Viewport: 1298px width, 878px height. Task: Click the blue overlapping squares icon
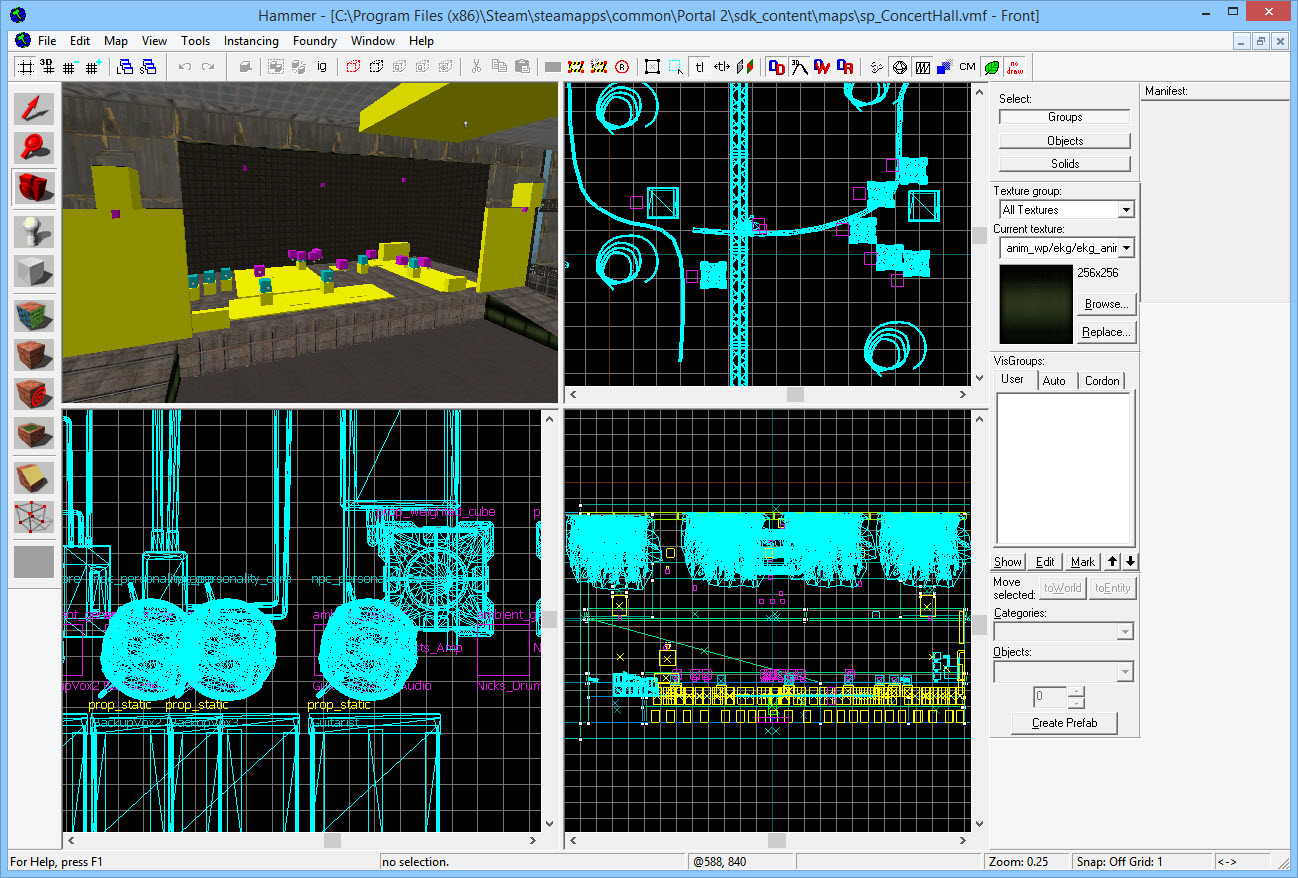click(943, 67)
